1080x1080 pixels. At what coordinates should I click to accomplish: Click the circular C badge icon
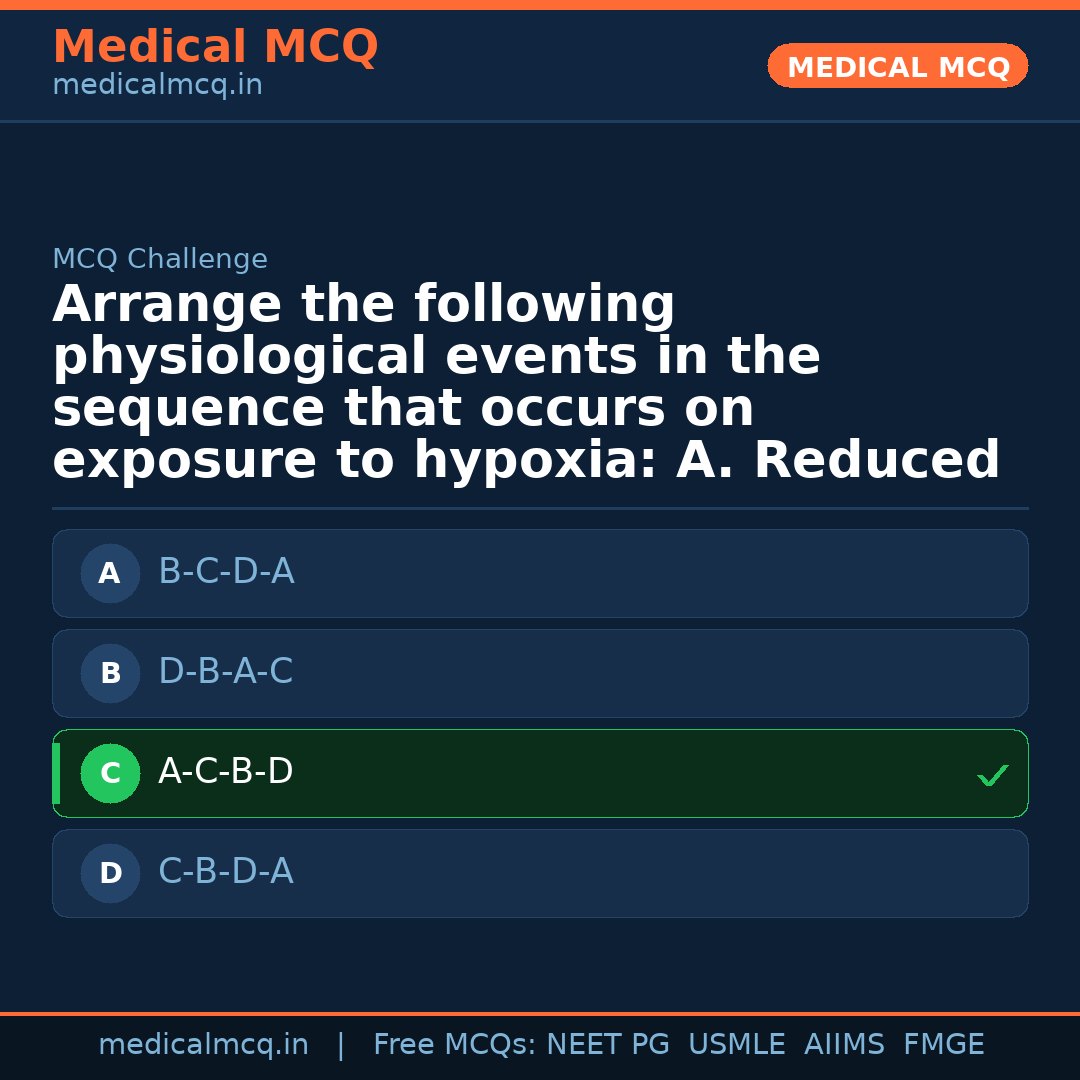(110, 773)
